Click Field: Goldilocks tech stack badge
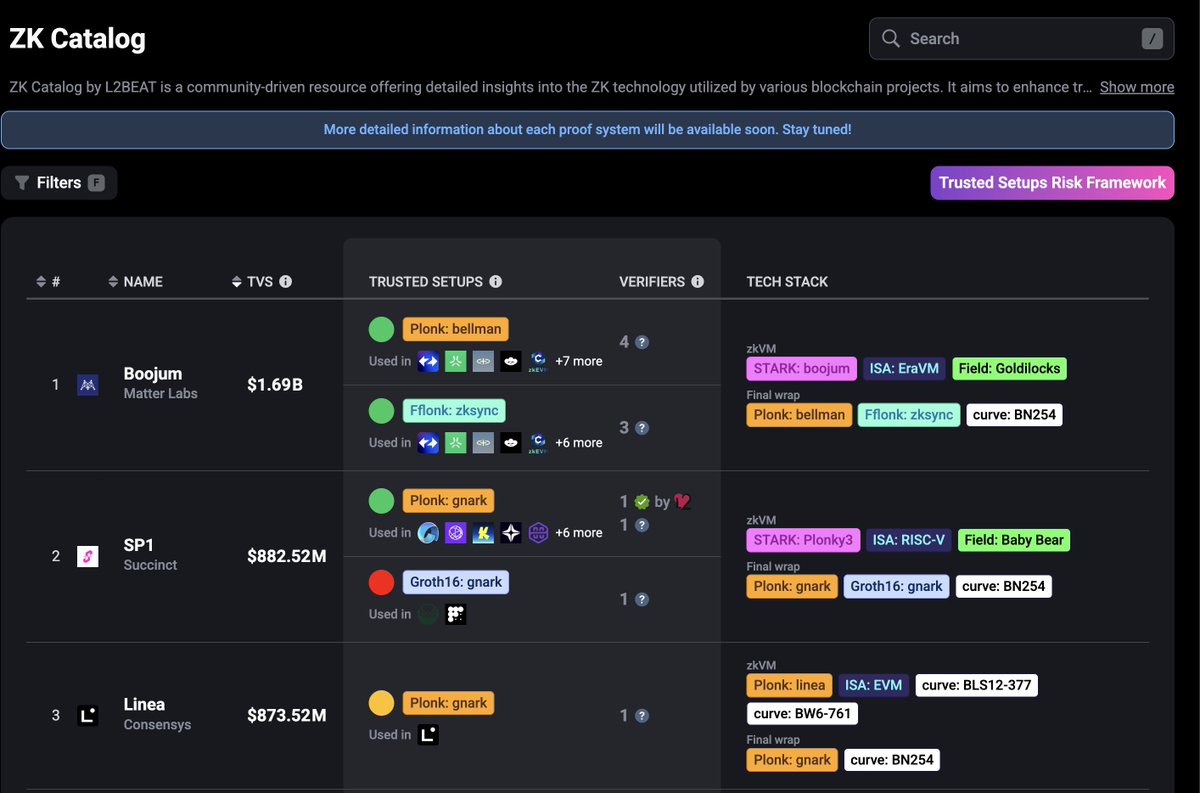This screenshot has height=793, width=1200. 1010,368
